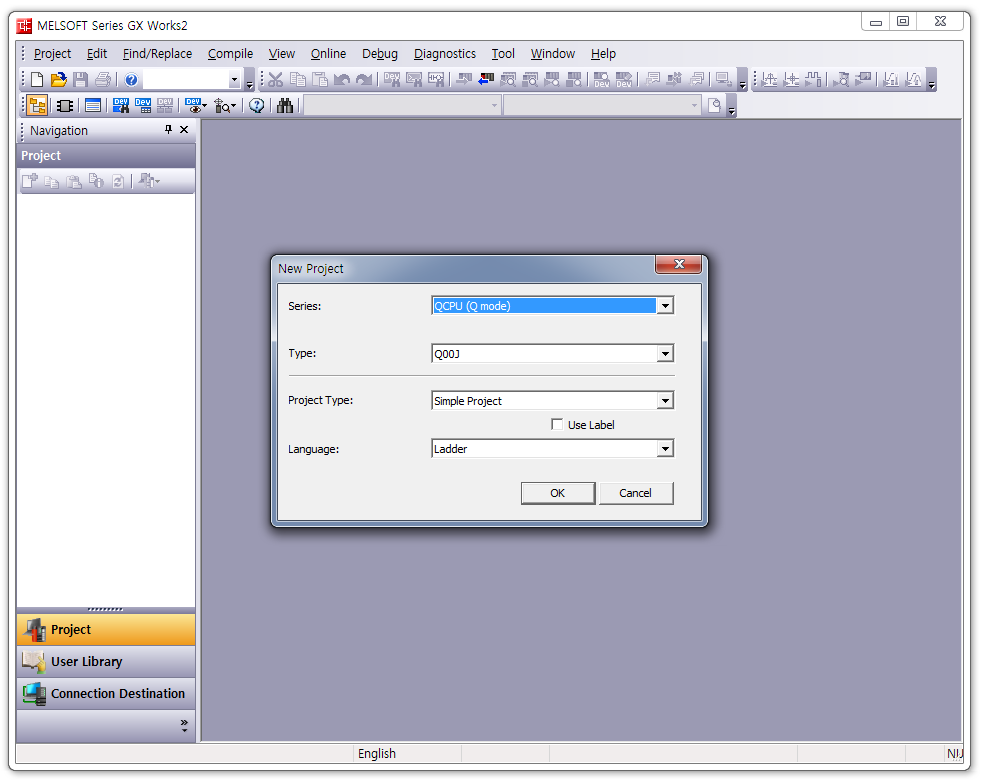The image size is (981, 782).
Task: Click the Print toolbar icon
Action: click(103, 79)
